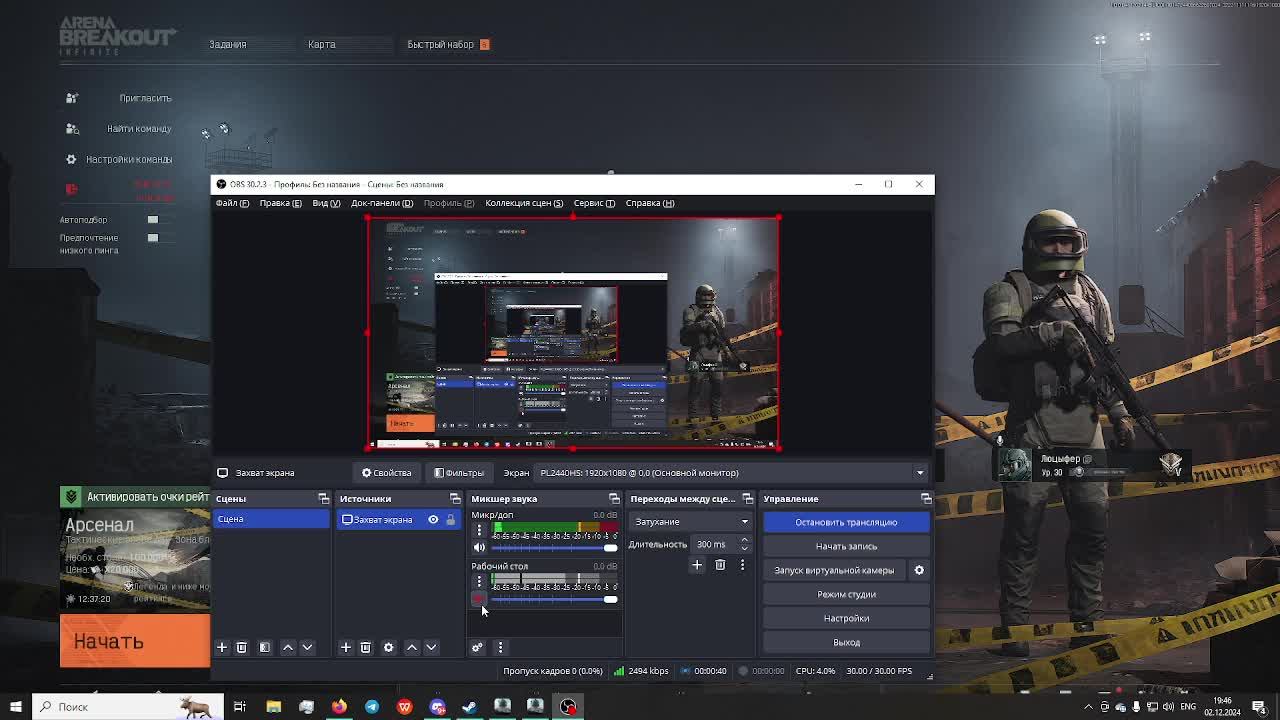Adjust Рабочий стол volume slider
The width and height of the screenshot is (1280, 720).
click(x=554, y=599)
